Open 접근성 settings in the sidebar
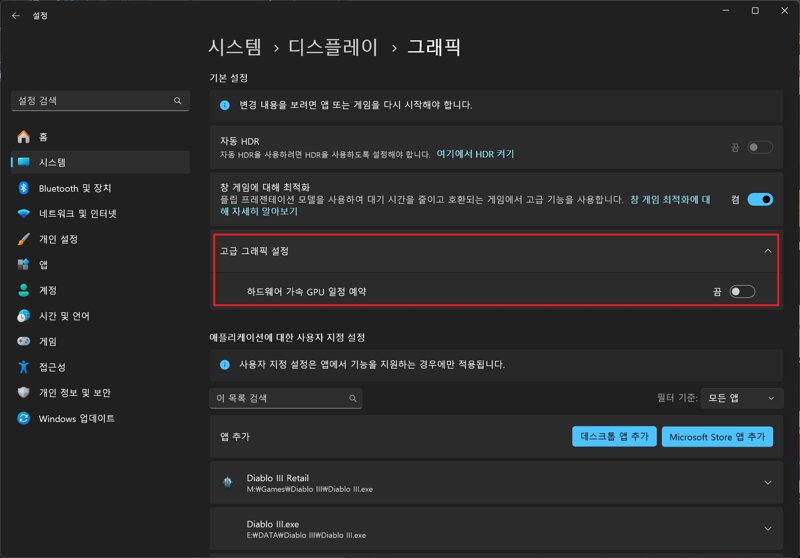This screenshot has width=800, height=558. coord(101,367)
